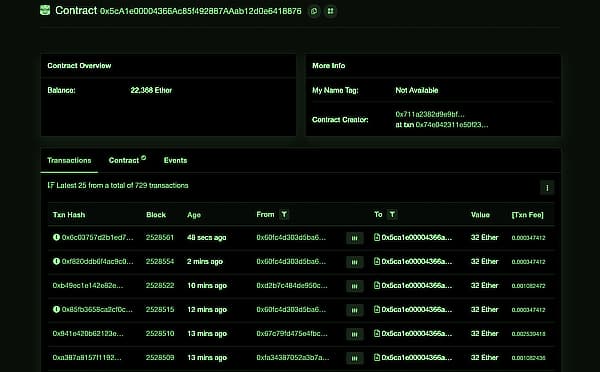600x372 pixels.
Task: Switch to the Contract tab
Action: (127, 160)
